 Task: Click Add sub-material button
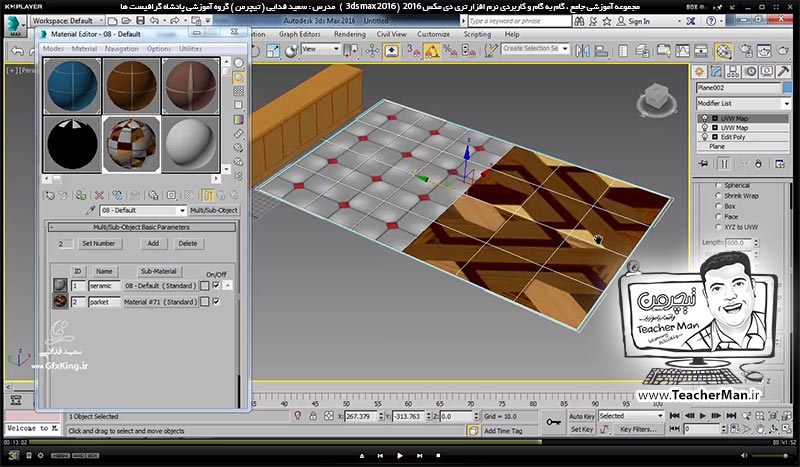click(x=153, y=243)
